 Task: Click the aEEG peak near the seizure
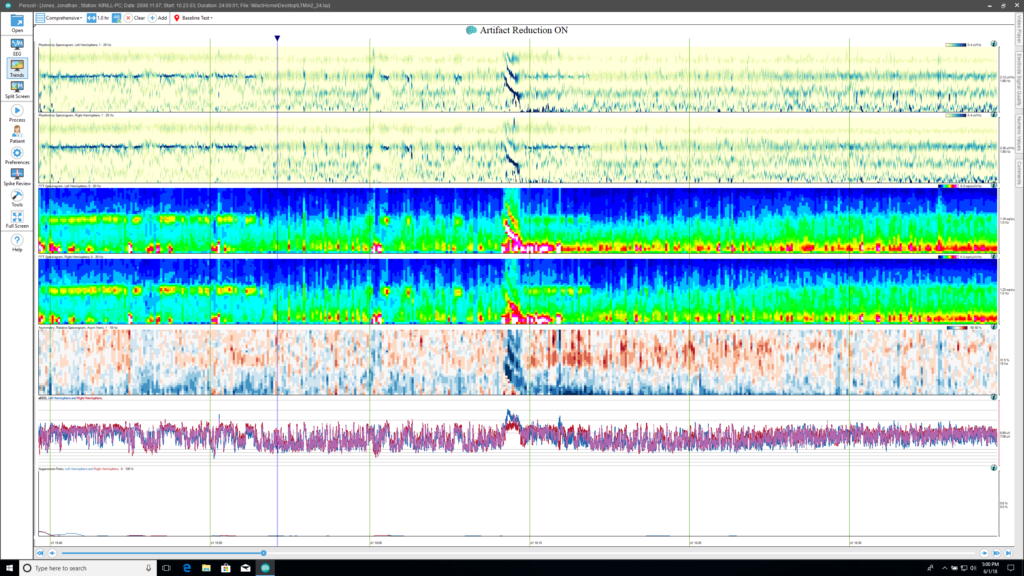tap(511, 418)
